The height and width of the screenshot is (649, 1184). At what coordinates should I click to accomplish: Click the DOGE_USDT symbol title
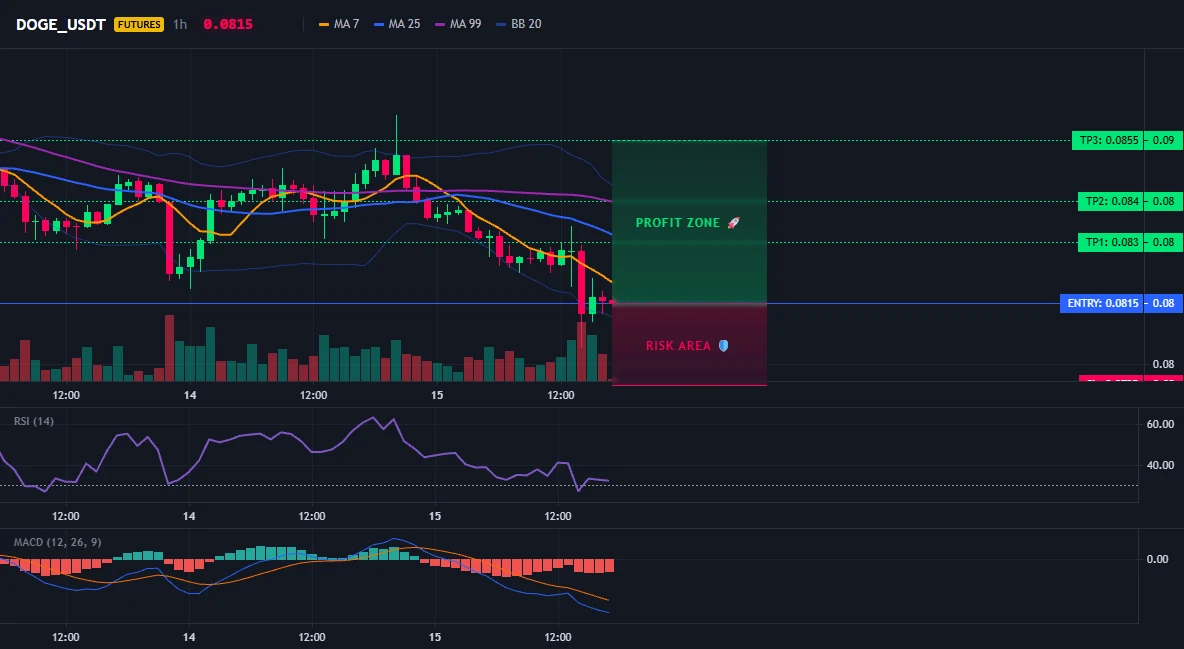tap(61, 24)
